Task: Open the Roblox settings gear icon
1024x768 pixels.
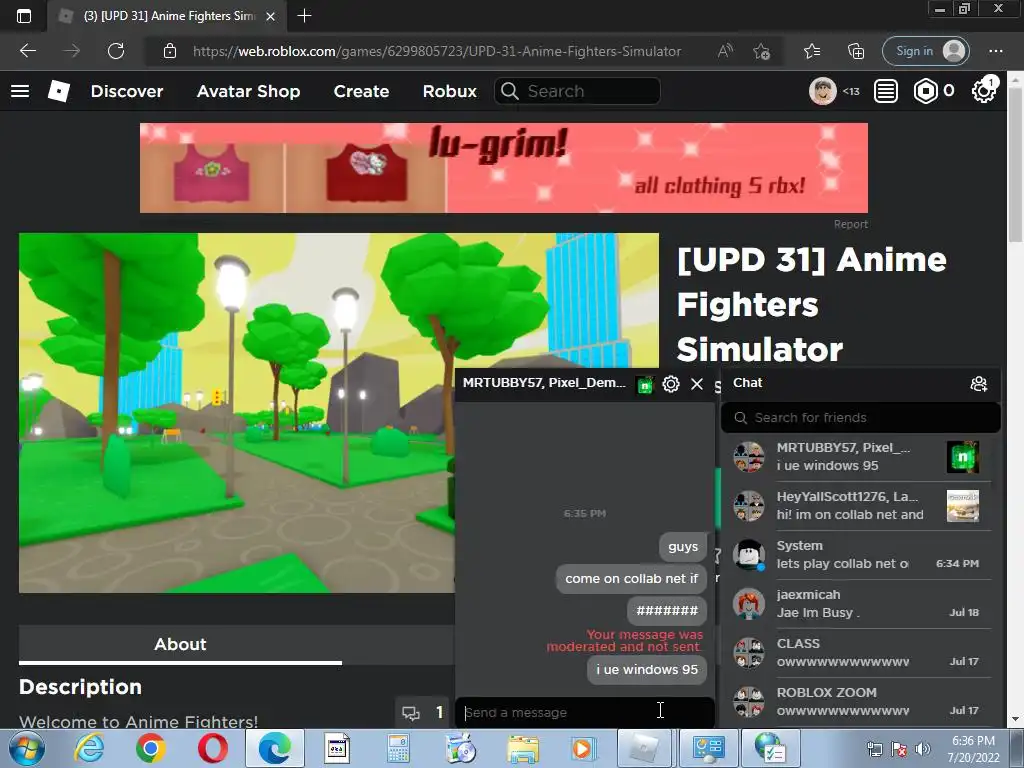Action: click(x=984, y=91)
